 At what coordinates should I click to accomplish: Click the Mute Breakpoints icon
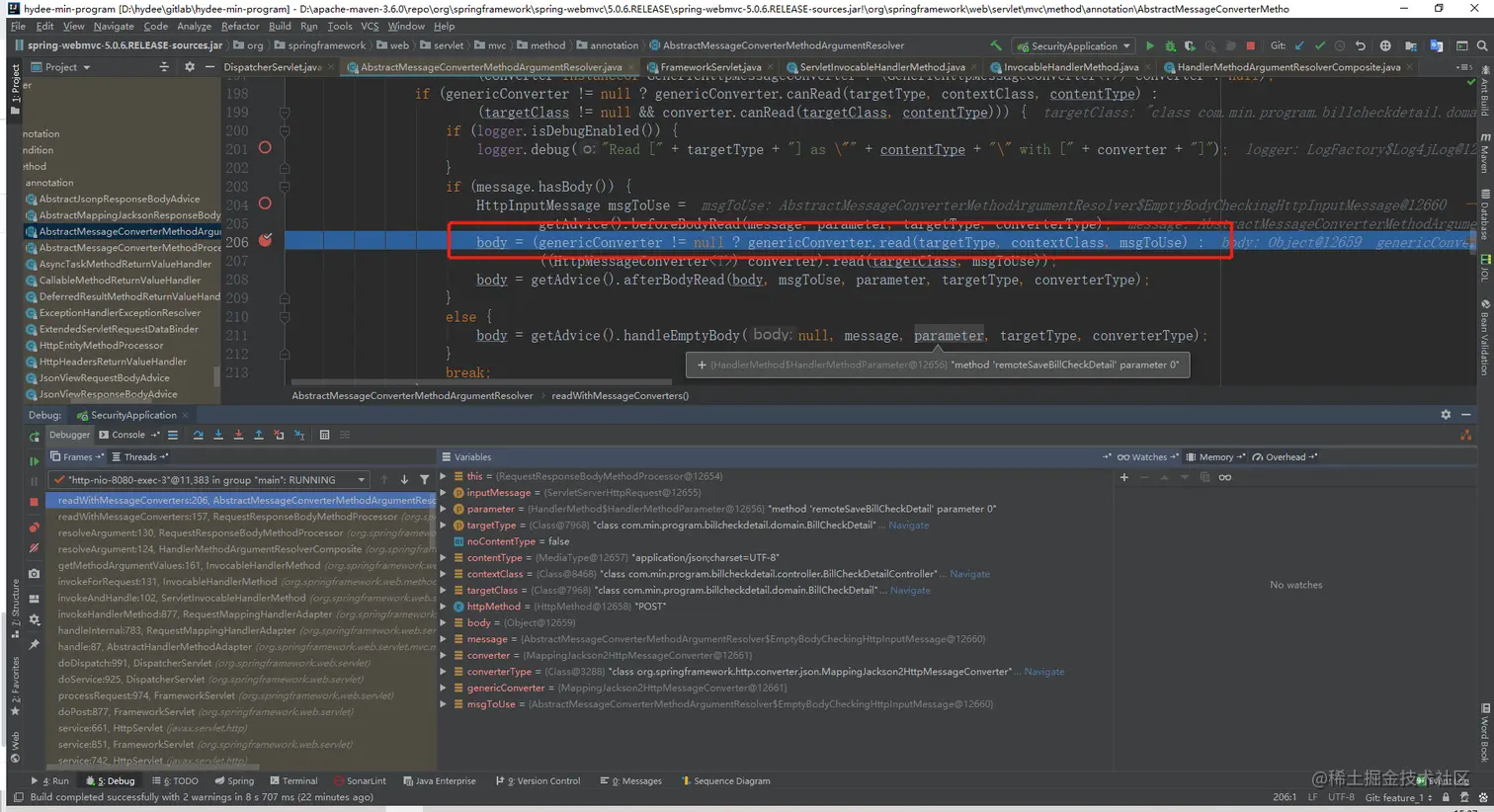pos(34,549)
